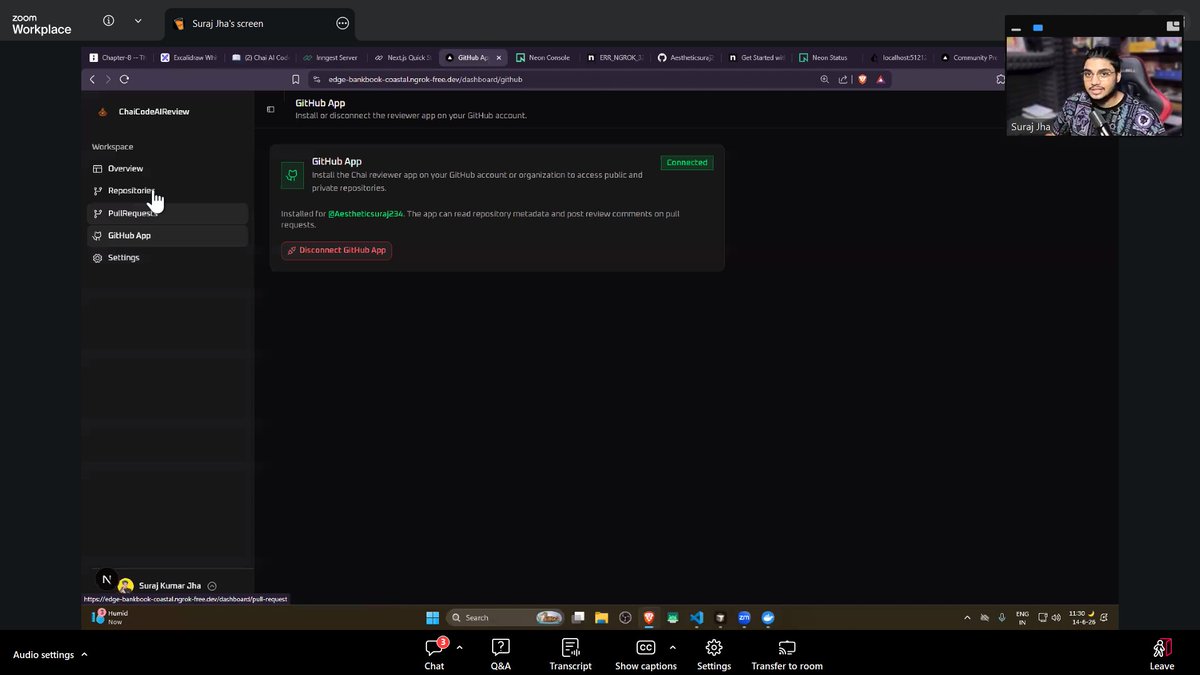1200x675 pixels.
Task: Expand the Chat options arrow
Action: 459,648
